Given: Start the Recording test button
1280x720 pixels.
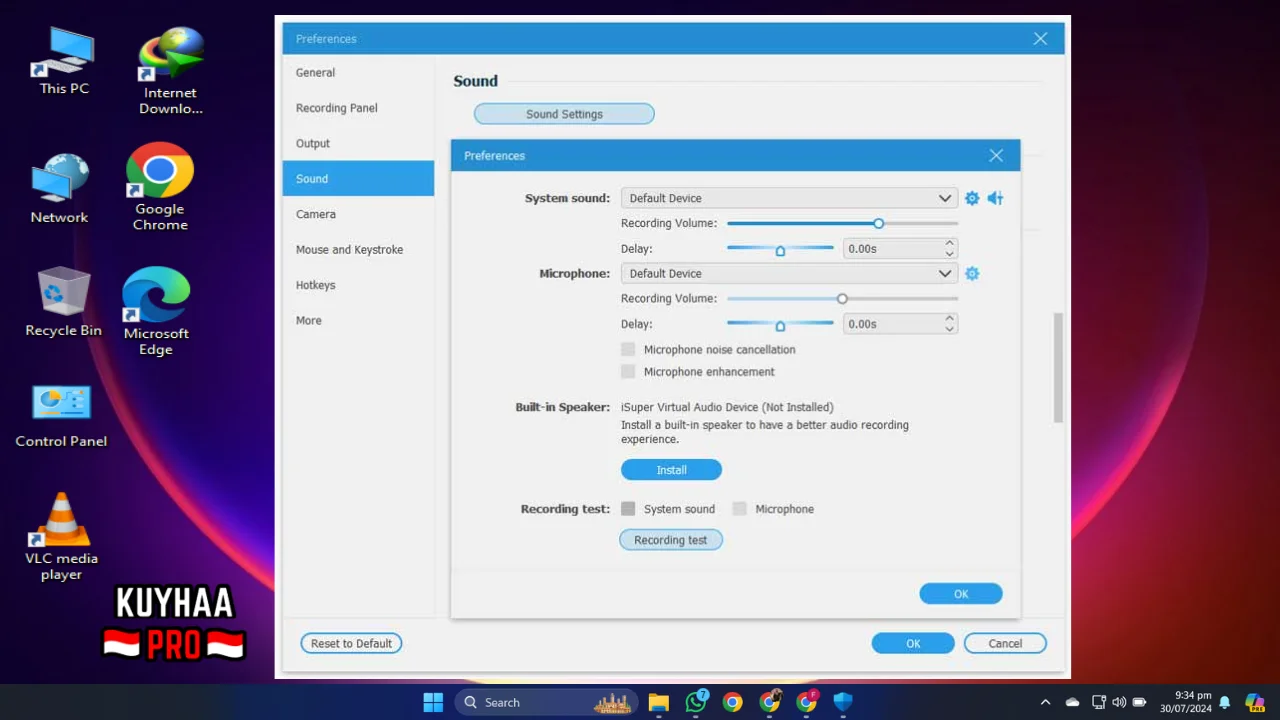Looking at the screenshot, I should pyautogui.click(x=670, y=540).
